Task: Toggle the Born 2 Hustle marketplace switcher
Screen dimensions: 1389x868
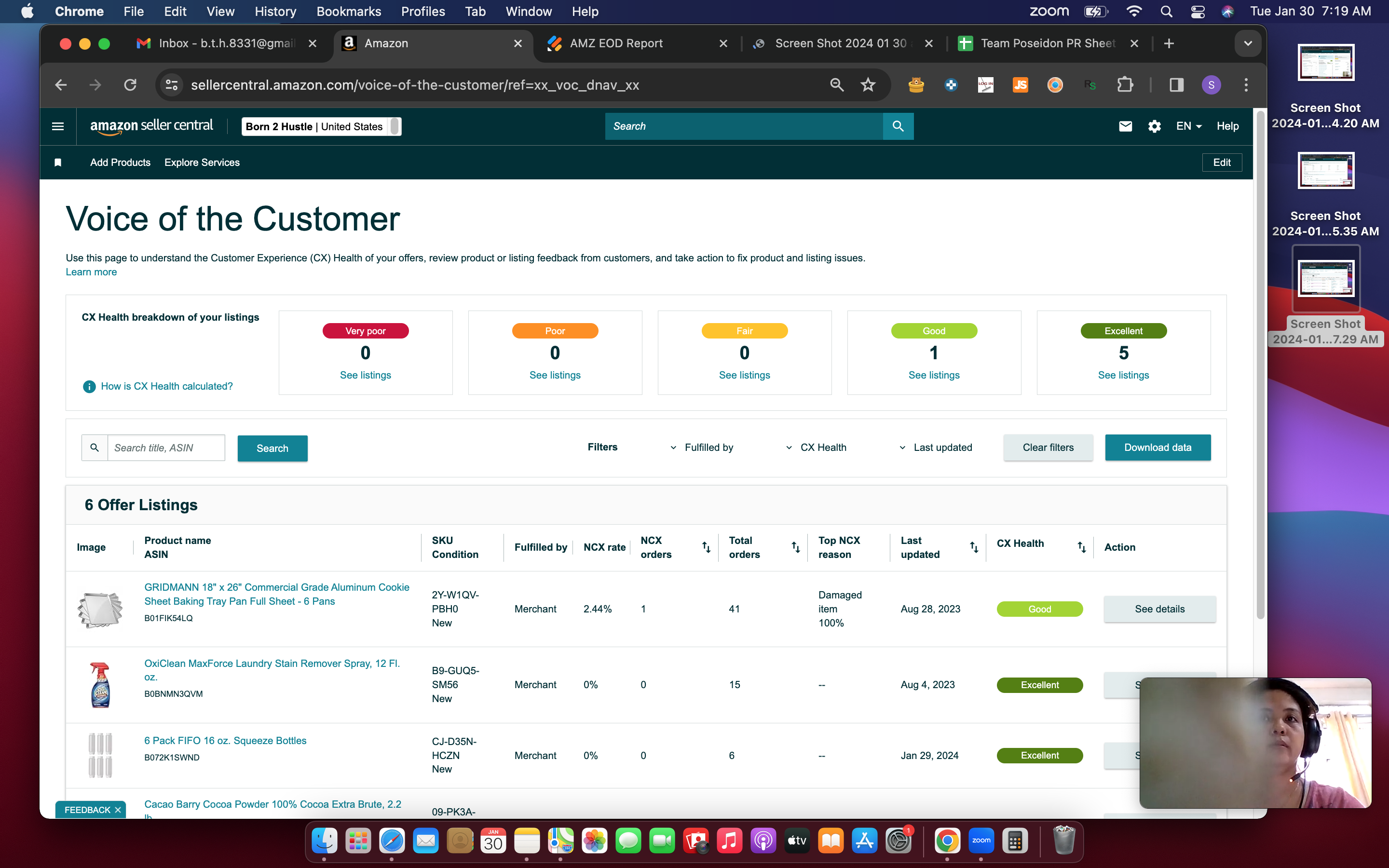Action: point(321,126)
